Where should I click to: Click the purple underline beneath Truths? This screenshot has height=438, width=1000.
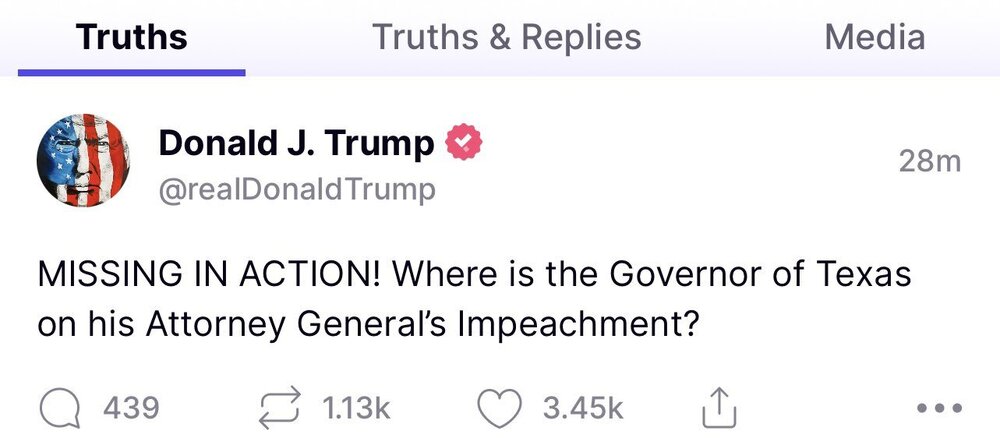[x=131, y=72]
